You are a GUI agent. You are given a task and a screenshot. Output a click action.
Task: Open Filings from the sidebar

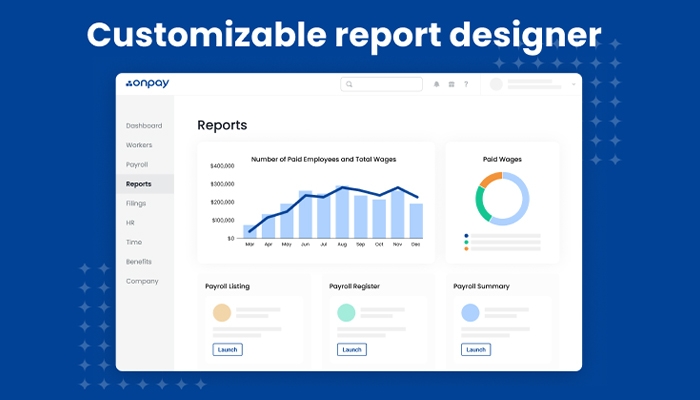point(136,203)
